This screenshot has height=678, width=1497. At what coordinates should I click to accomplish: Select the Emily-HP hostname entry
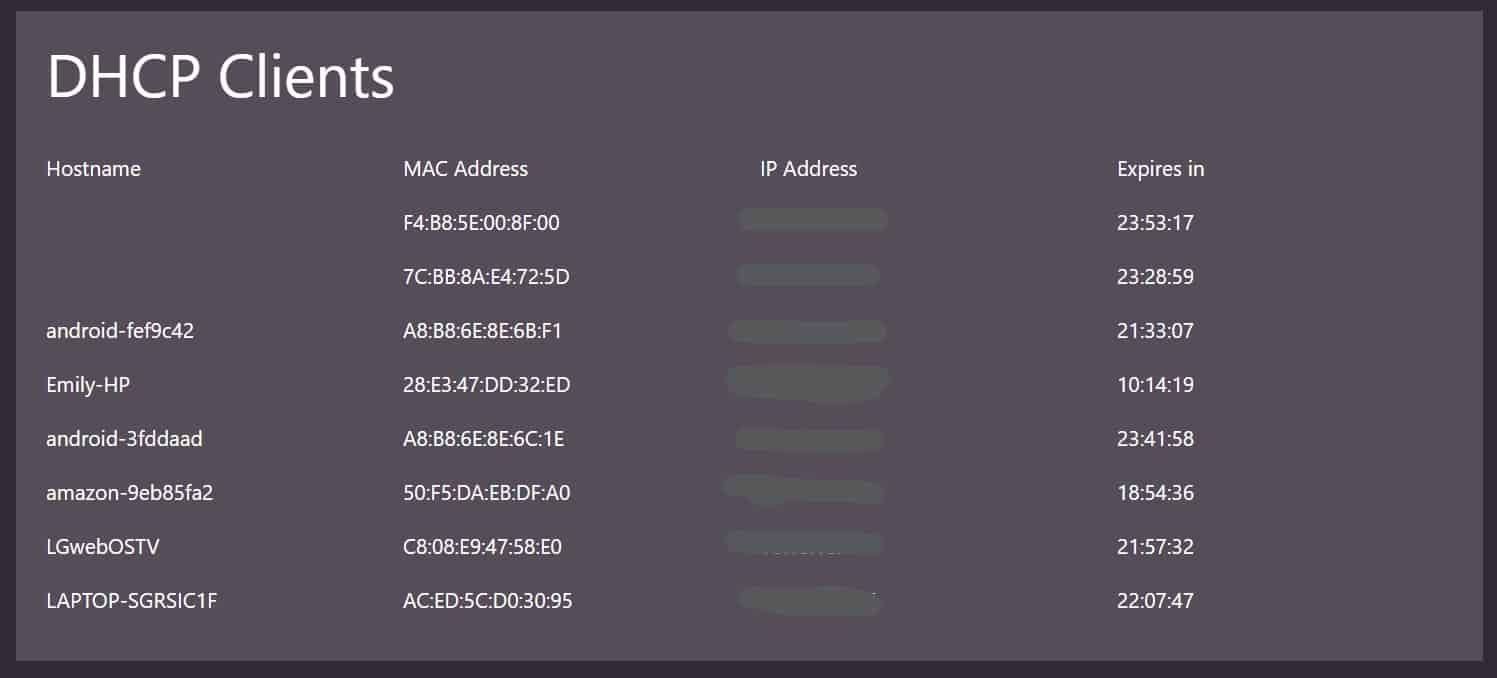[88, 385]
